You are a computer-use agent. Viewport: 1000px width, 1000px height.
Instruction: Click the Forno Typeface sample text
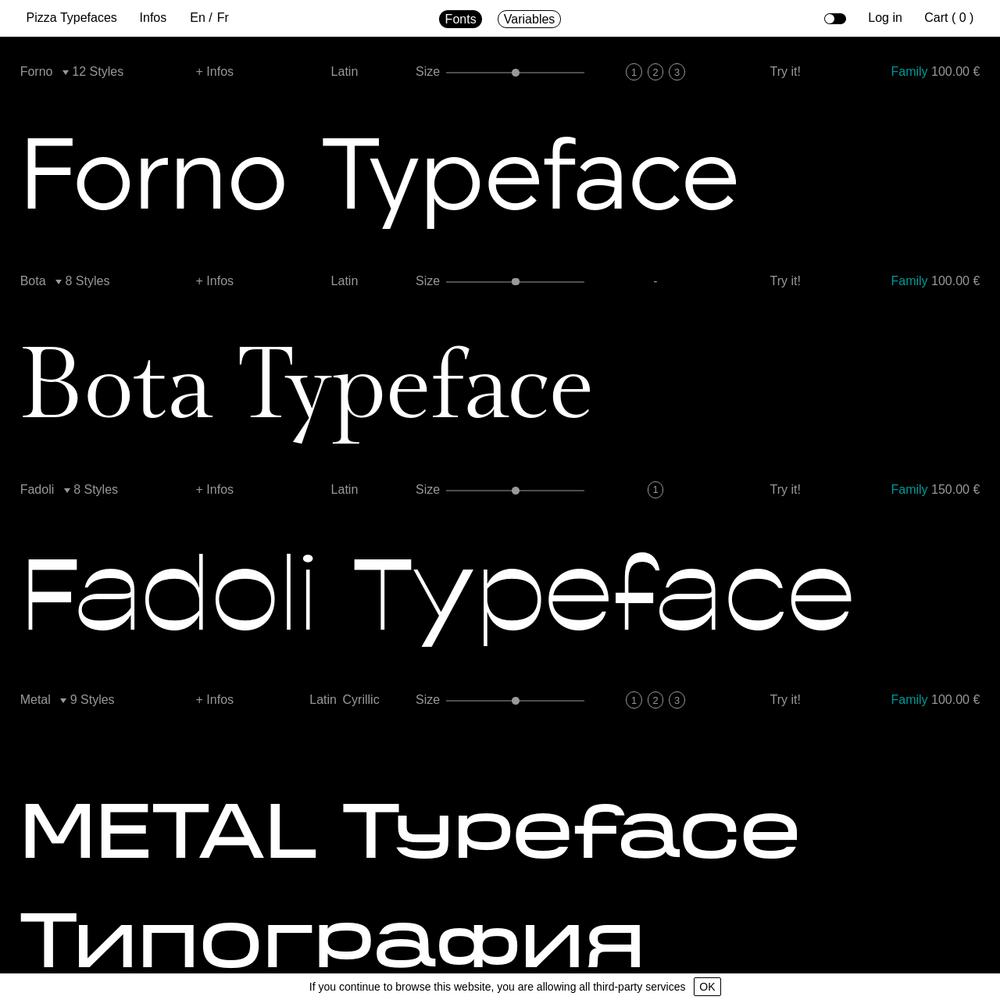380,181
